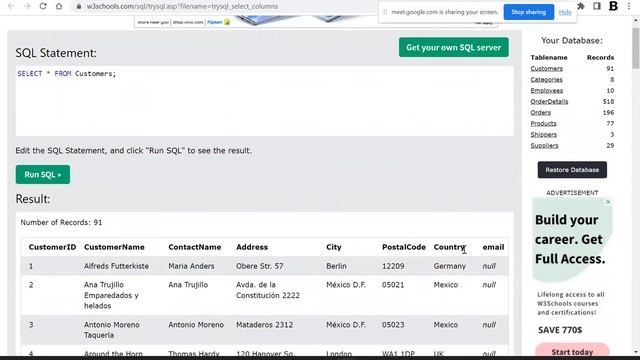Open the Categories table link
This screenshot has width=640, height=360.
(547, 80)
